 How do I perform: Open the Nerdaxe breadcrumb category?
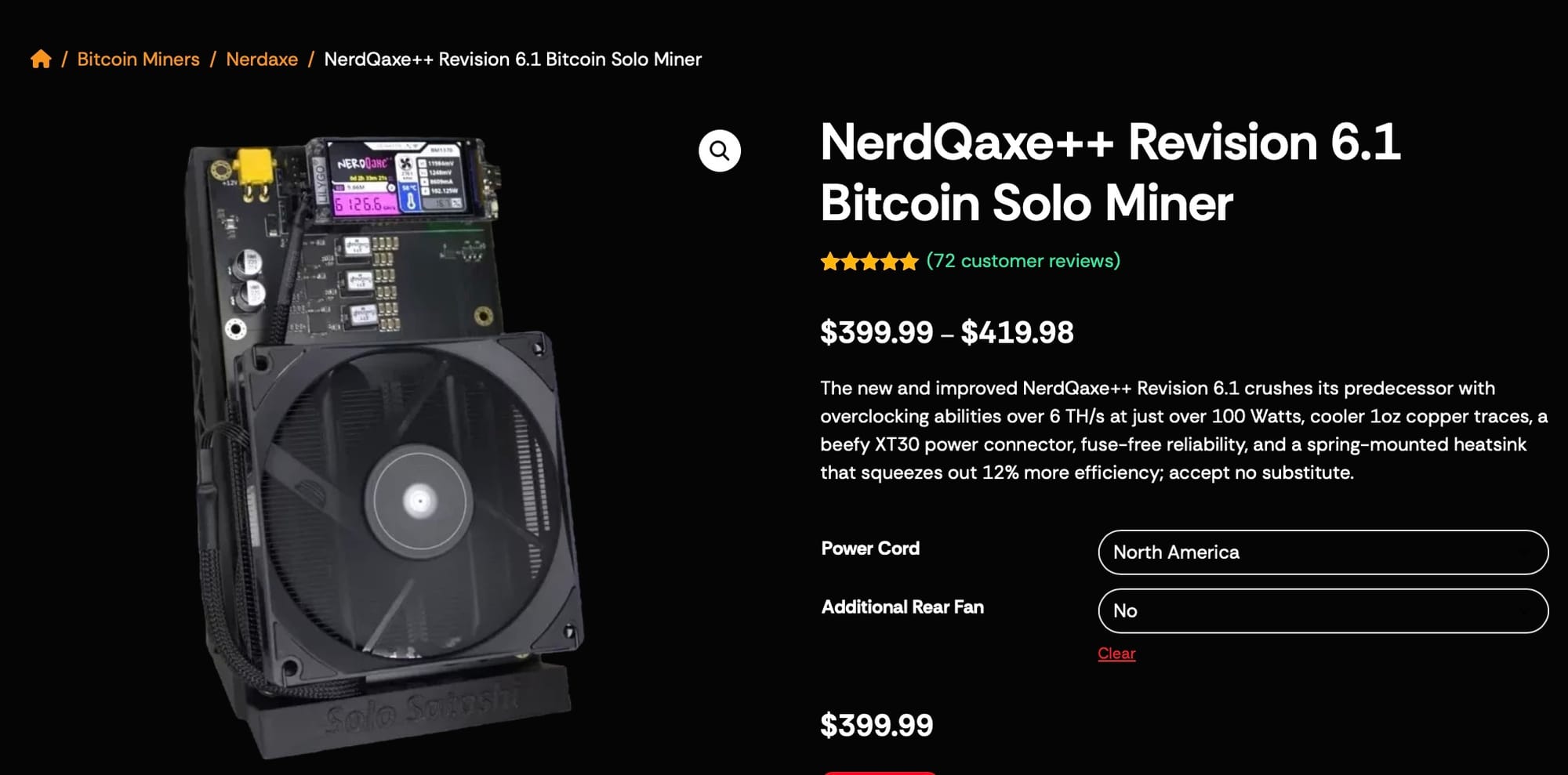coord(262,60)
